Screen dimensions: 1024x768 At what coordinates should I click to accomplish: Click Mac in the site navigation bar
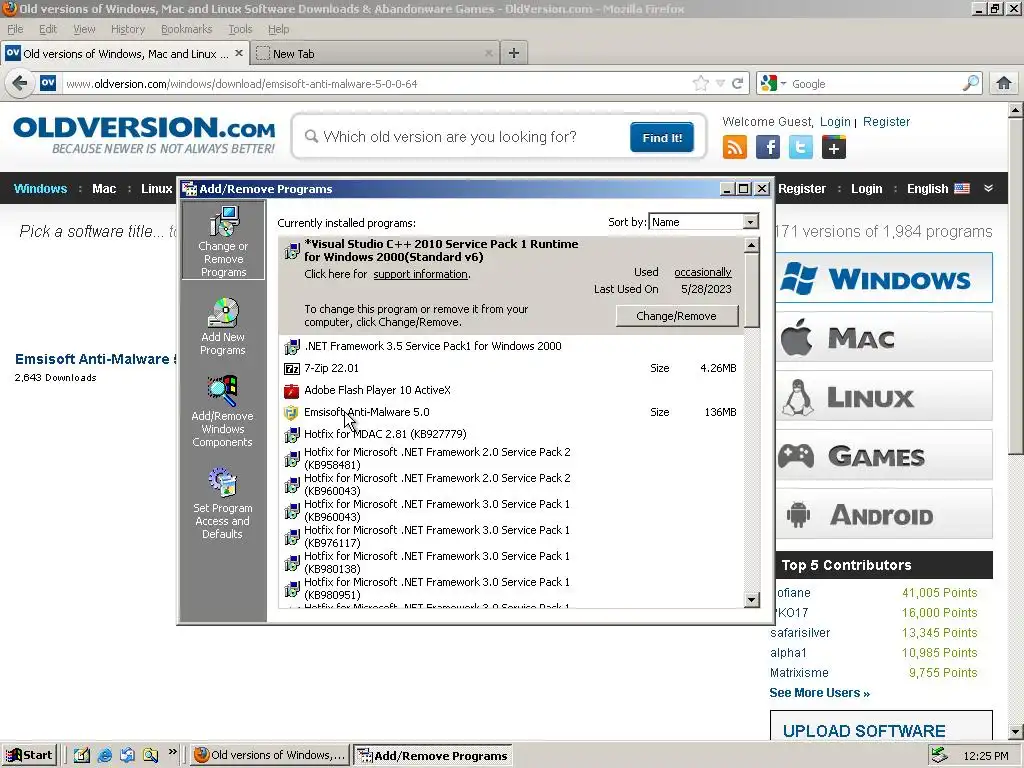click(104, 189)
